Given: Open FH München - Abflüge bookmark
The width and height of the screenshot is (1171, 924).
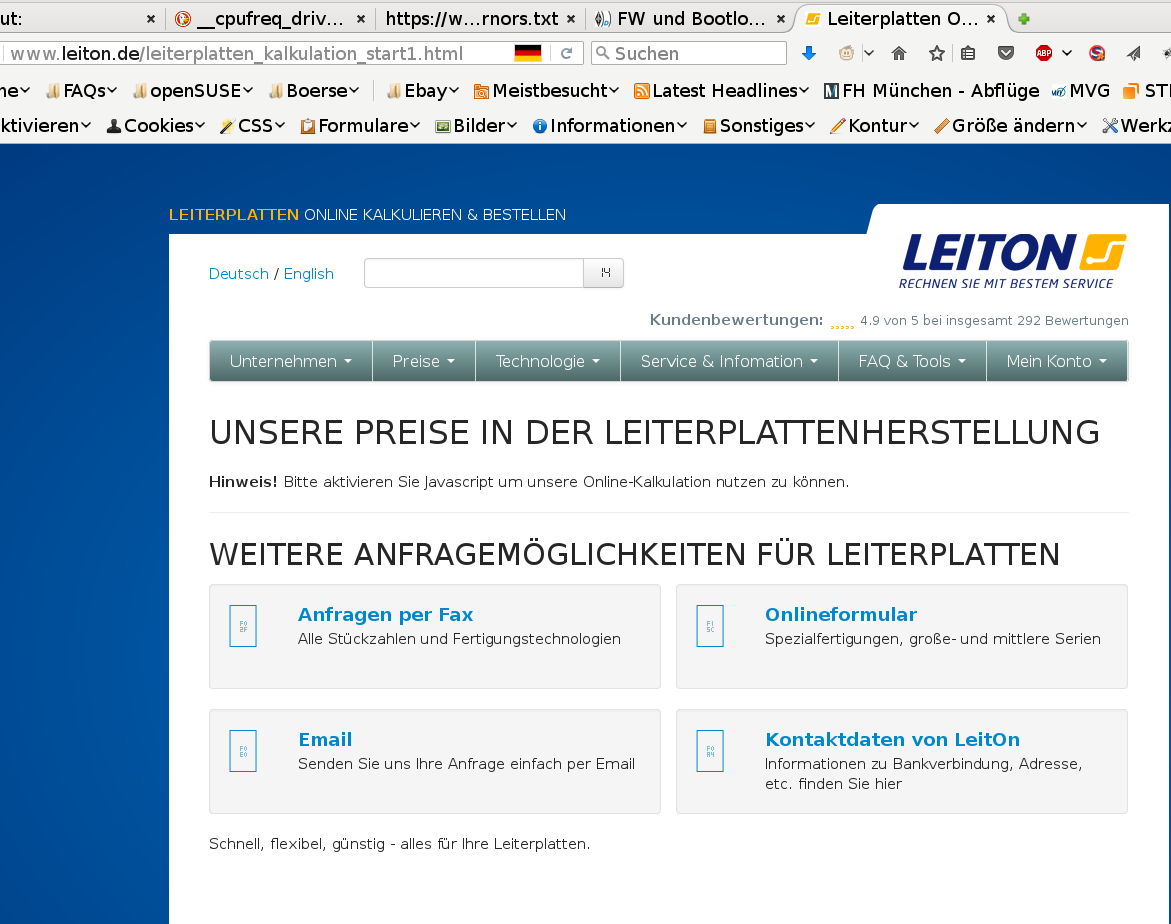Looking at the screenshot, I should click(x=931, y=90).
